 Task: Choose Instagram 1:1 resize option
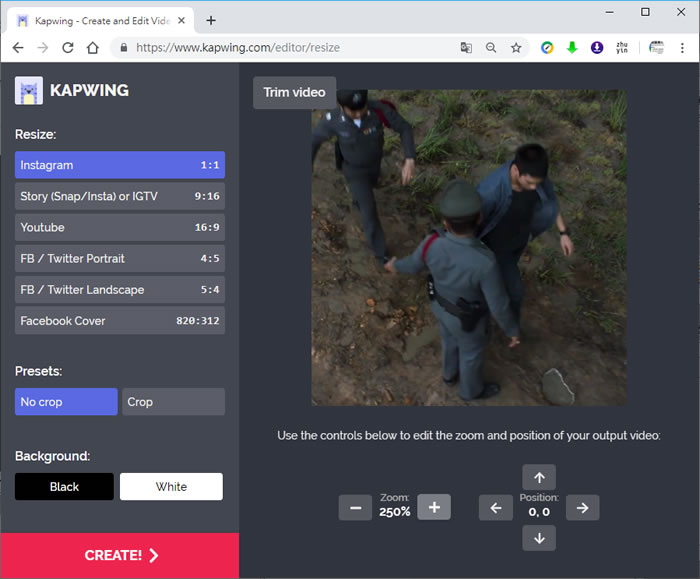pos(120,165)
